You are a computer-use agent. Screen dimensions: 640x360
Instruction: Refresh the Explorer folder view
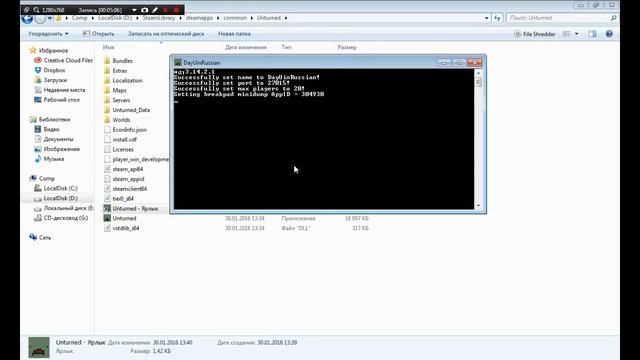(x=497, y=18)
